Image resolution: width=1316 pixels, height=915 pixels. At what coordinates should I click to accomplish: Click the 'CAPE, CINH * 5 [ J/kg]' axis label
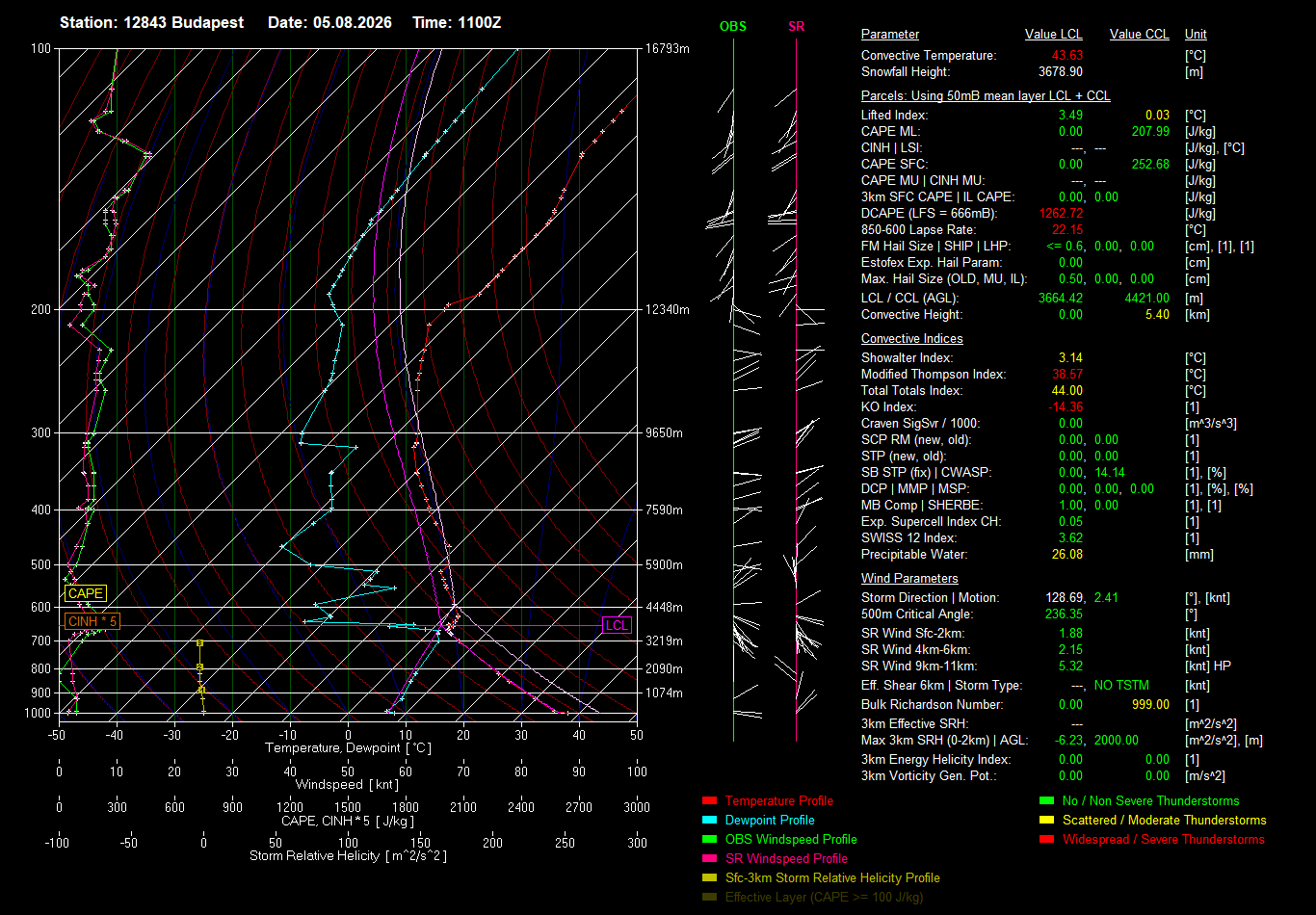click(348, 821)
